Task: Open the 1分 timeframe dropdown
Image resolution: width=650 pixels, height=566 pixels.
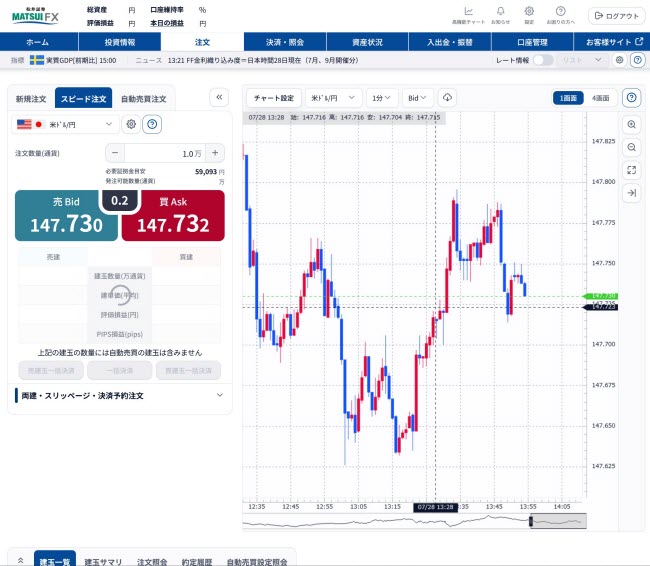Action: [x=381, y=98]
